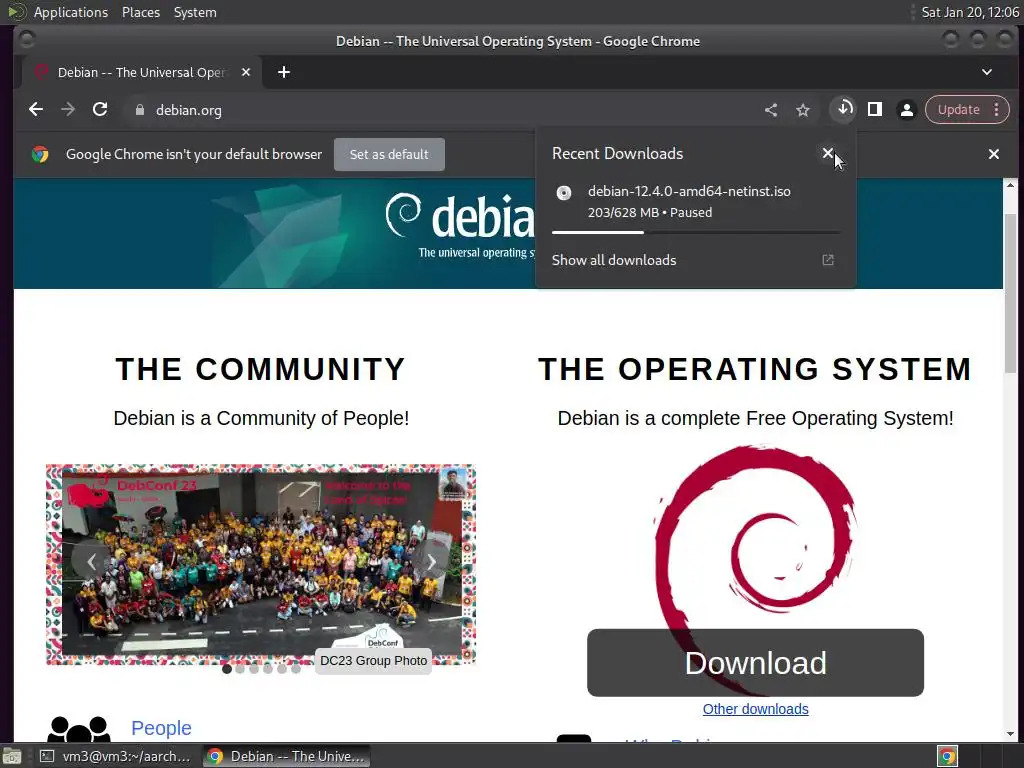Click the People group icon
Screen dimensions: 1024x768
click(79, 729)
